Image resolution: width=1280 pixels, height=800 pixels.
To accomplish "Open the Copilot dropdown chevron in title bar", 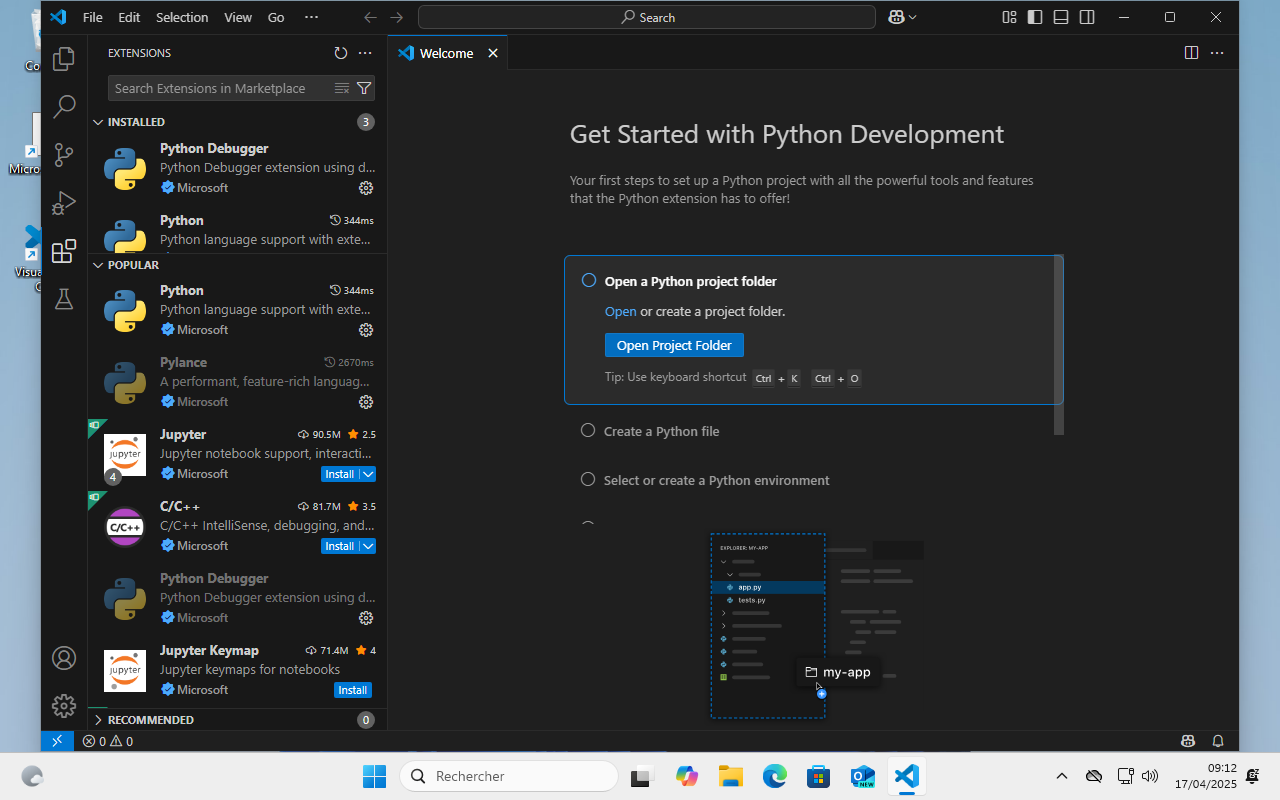I will [x=913, y=17].
